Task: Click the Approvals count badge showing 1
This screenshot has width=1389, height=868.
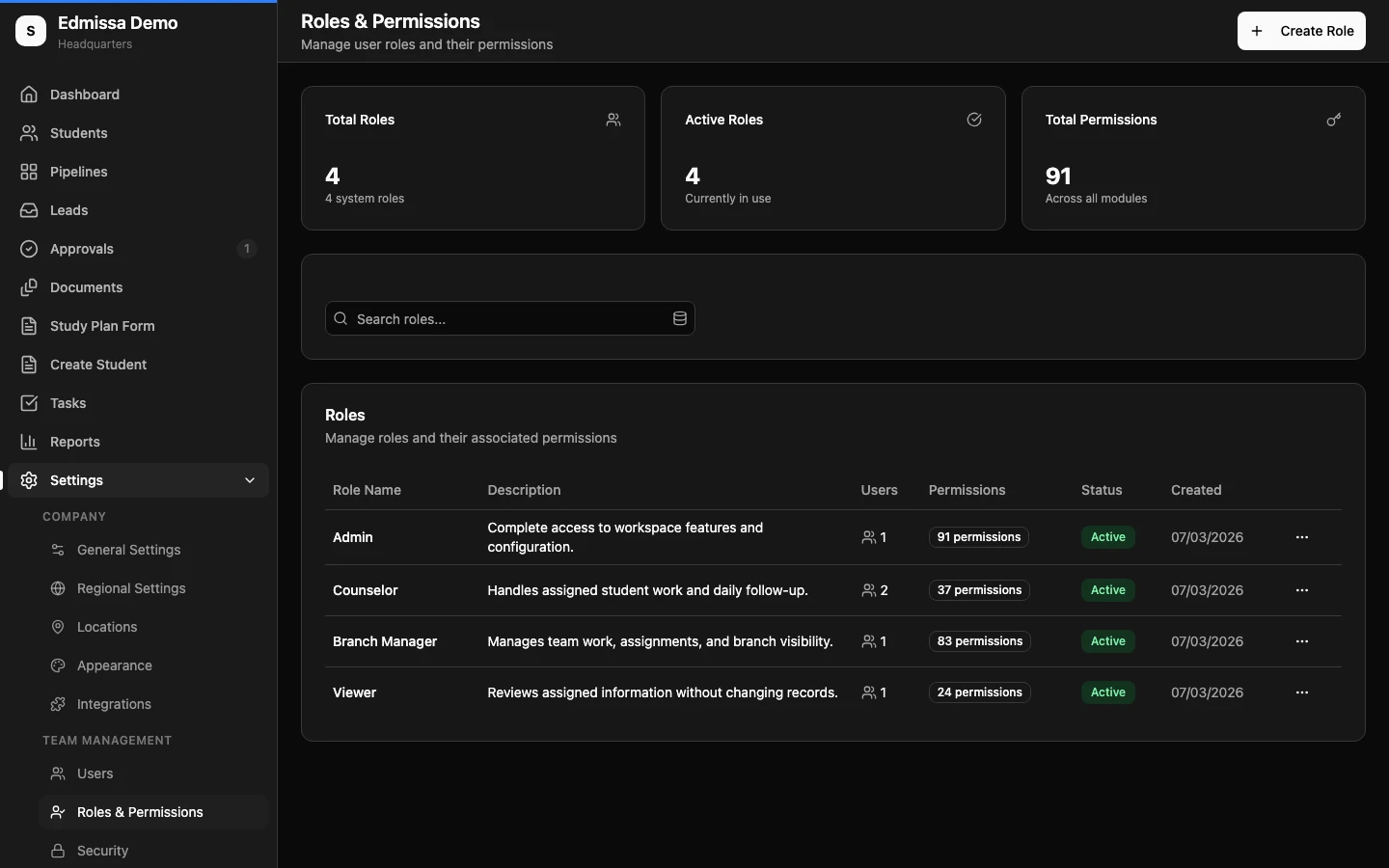Action: coord(247,249)
